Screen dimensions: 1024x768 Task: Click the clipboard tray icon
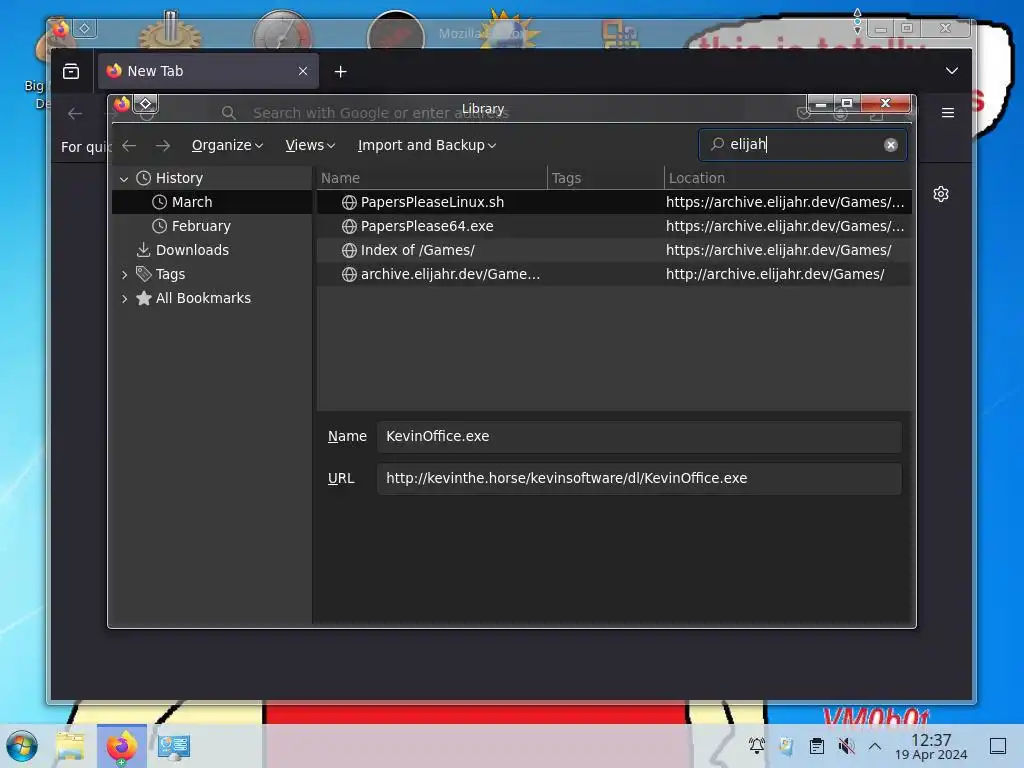point(816,746)
